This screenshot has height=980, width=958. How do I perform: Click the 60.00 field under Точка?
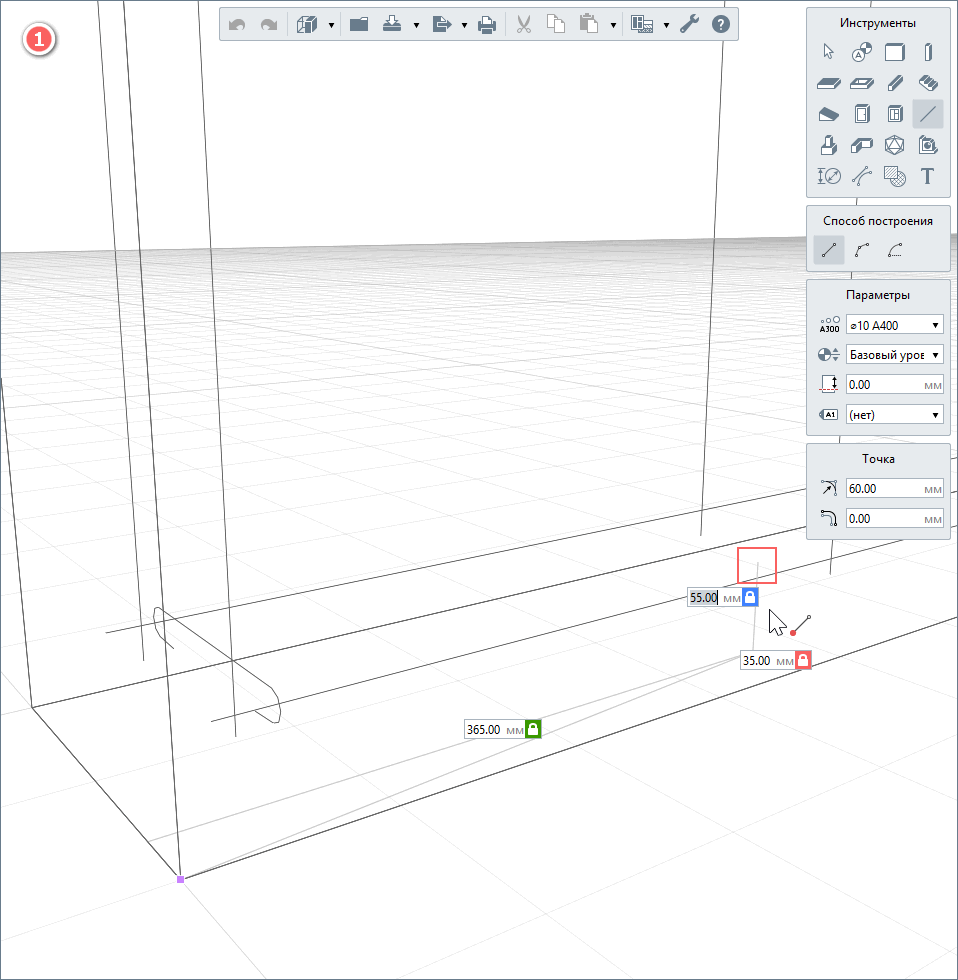(894, 489)
